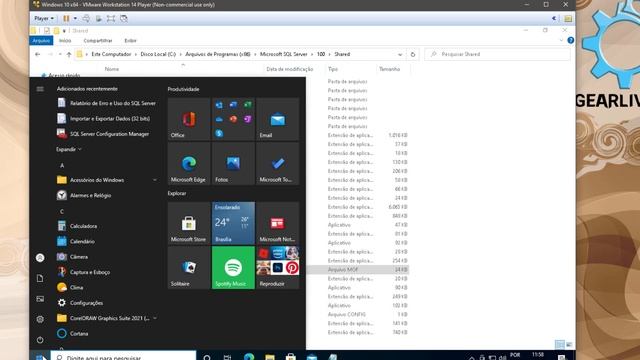
Task: Enter VMware full screen mode icon
Action: [x=111, y=18]
